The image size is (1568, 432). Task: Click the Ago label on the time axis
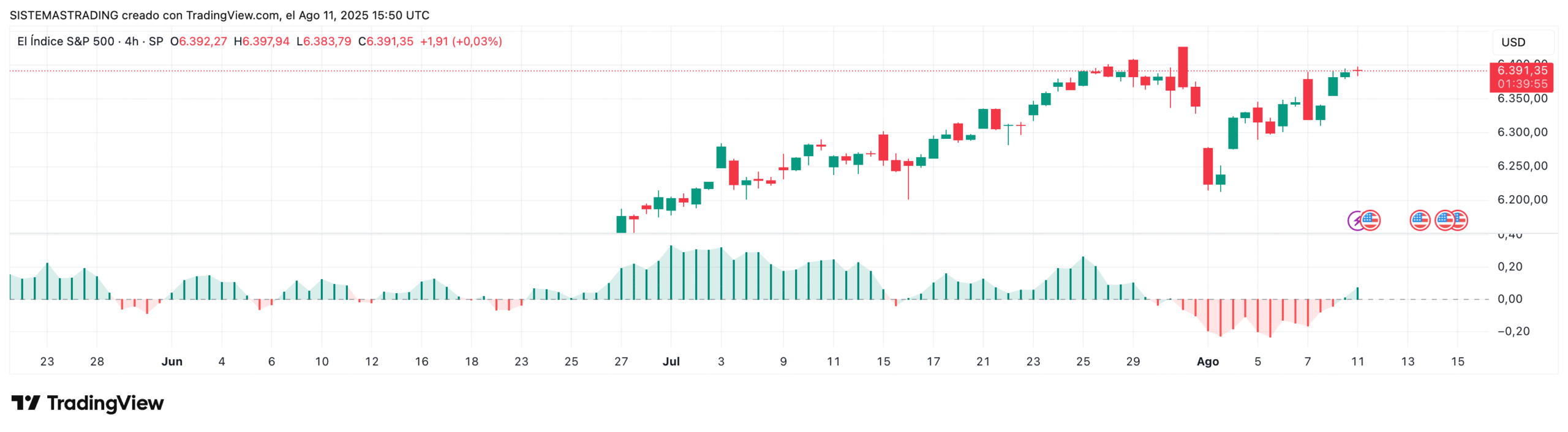click(1207, 361)
